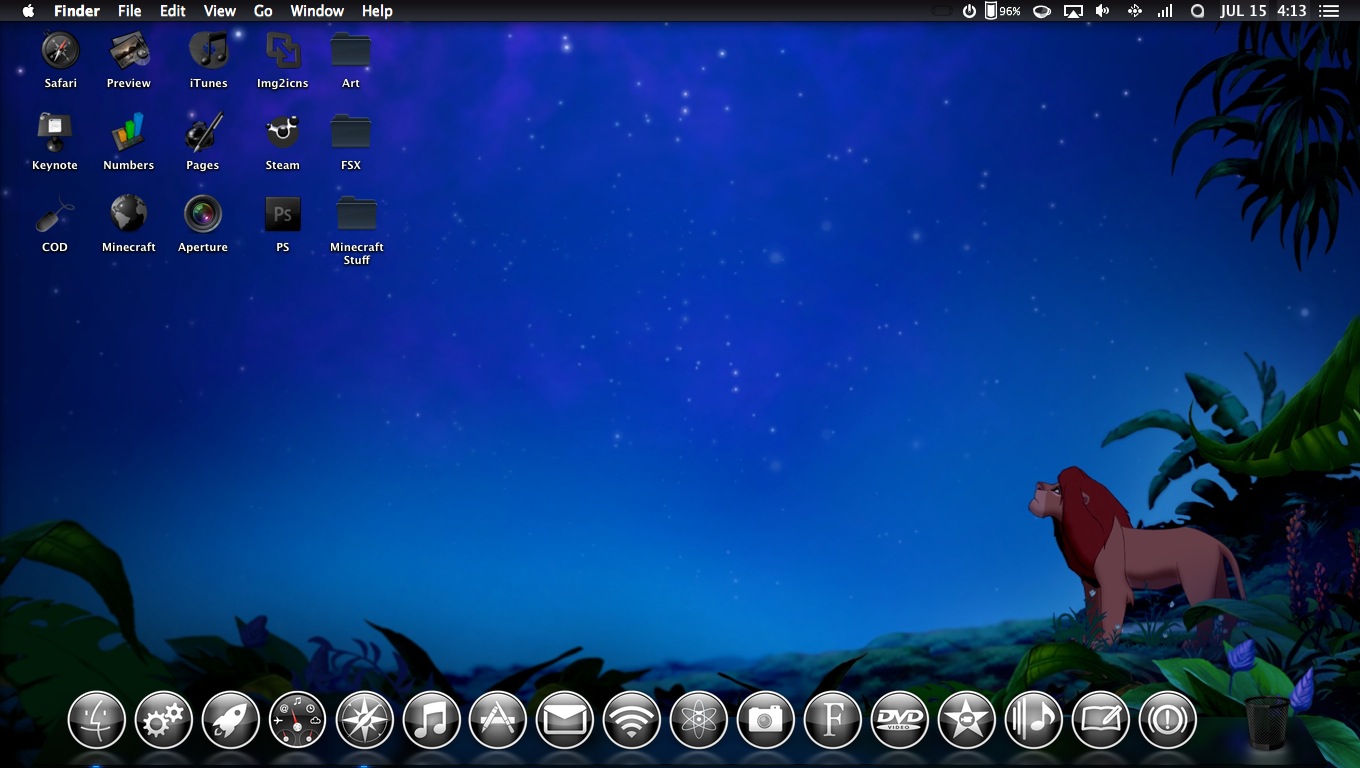Open the Steam desktop shortcut
The height and width of the screenshot is (768, 1360).
(x=282, y=132)
